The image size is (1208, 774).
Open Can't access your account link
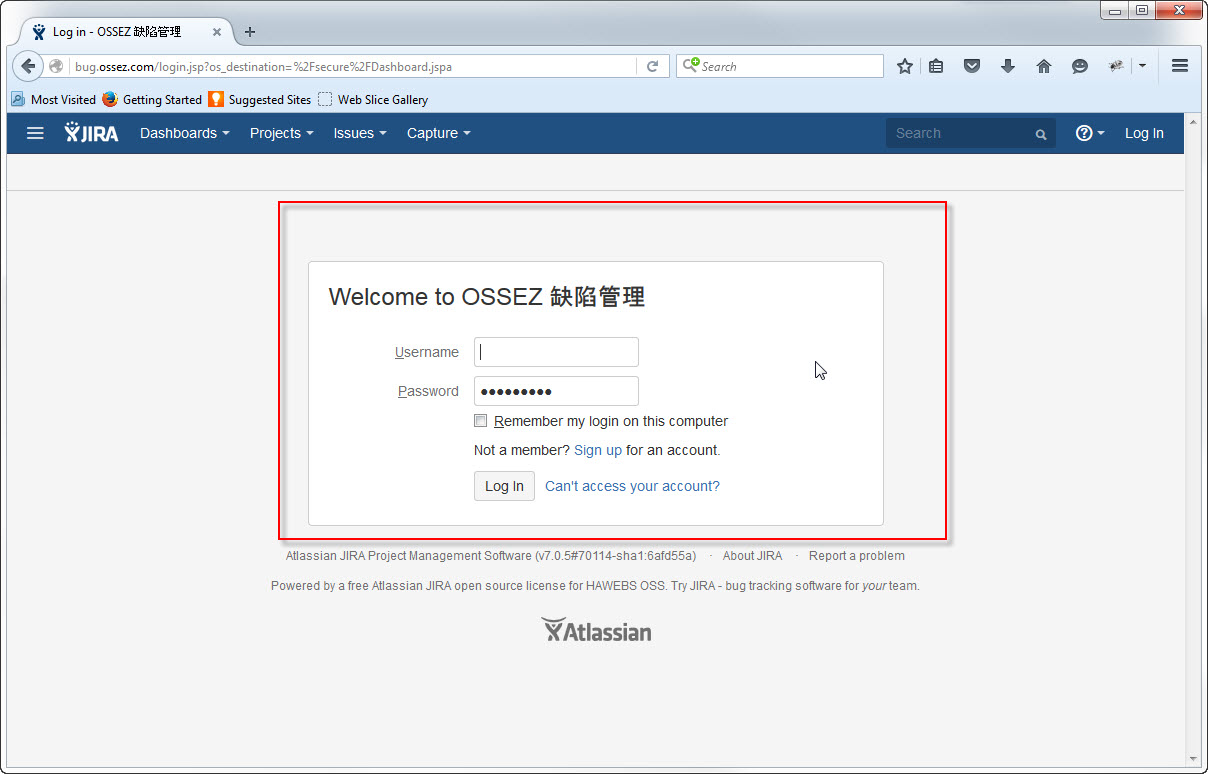point(632,486)
